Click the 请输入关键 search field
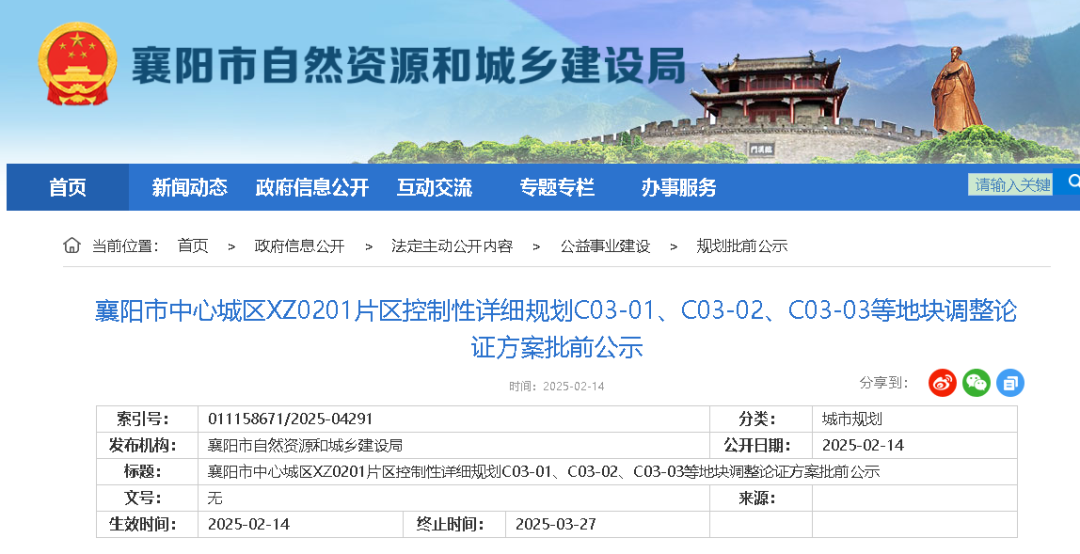The image size is (1080, 554). point(1010,184)
